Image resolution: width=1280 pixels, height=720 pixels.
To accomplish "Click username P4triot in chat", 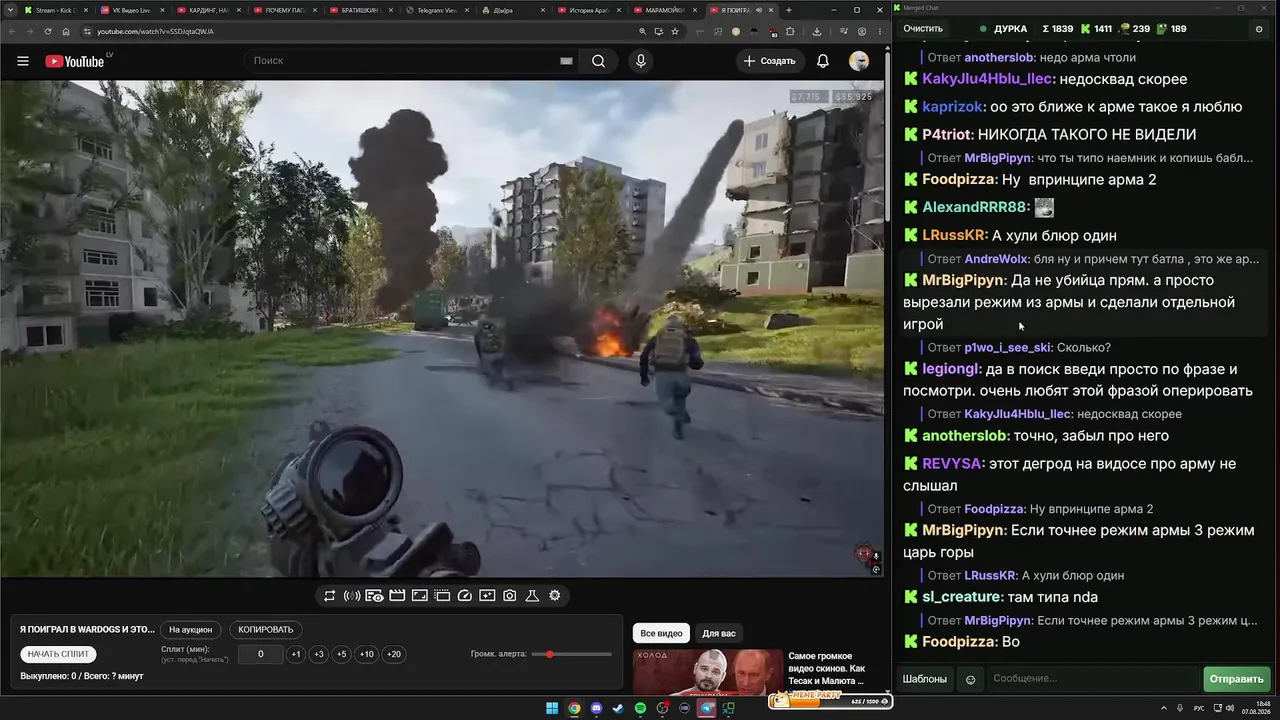I will (947, 135).
